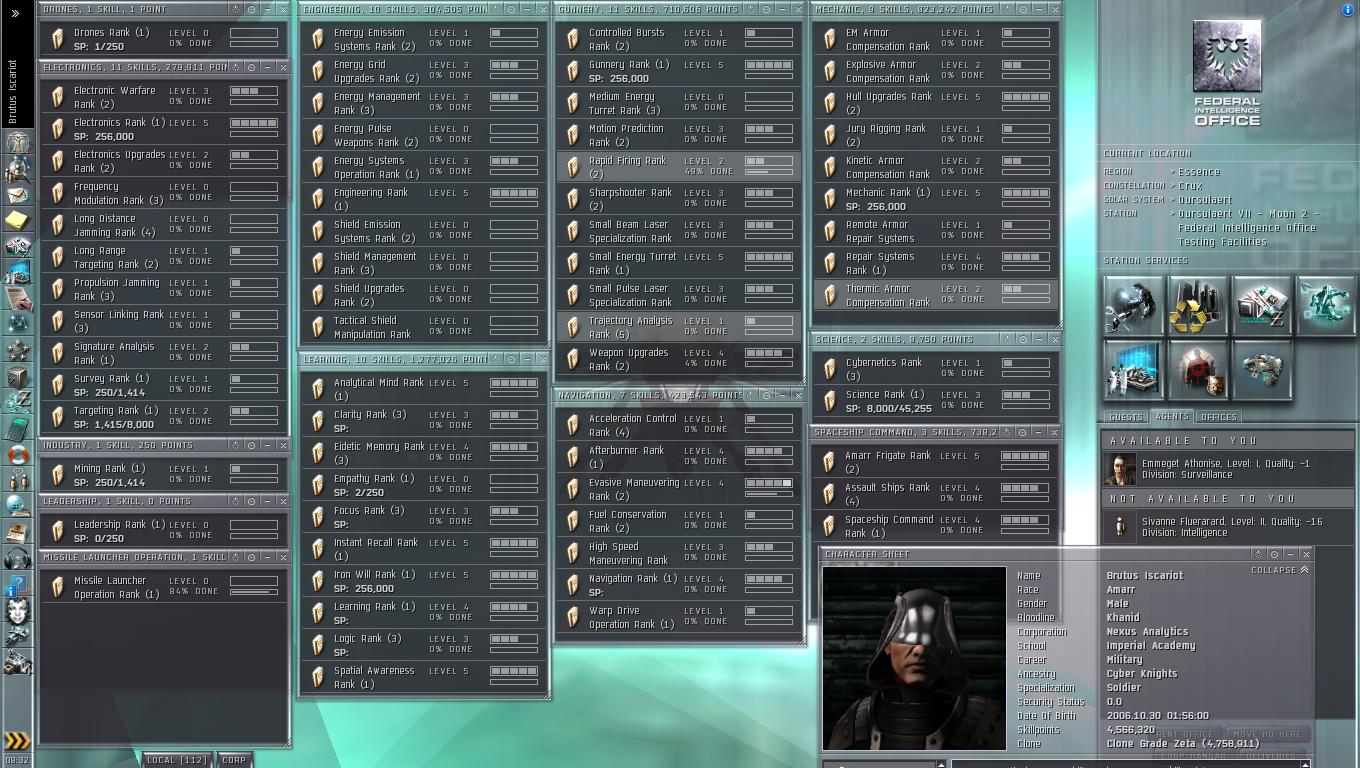Select the Warp Drive Operation skill
This screenshot has height=768, width=1360.
tap(680, 617)
